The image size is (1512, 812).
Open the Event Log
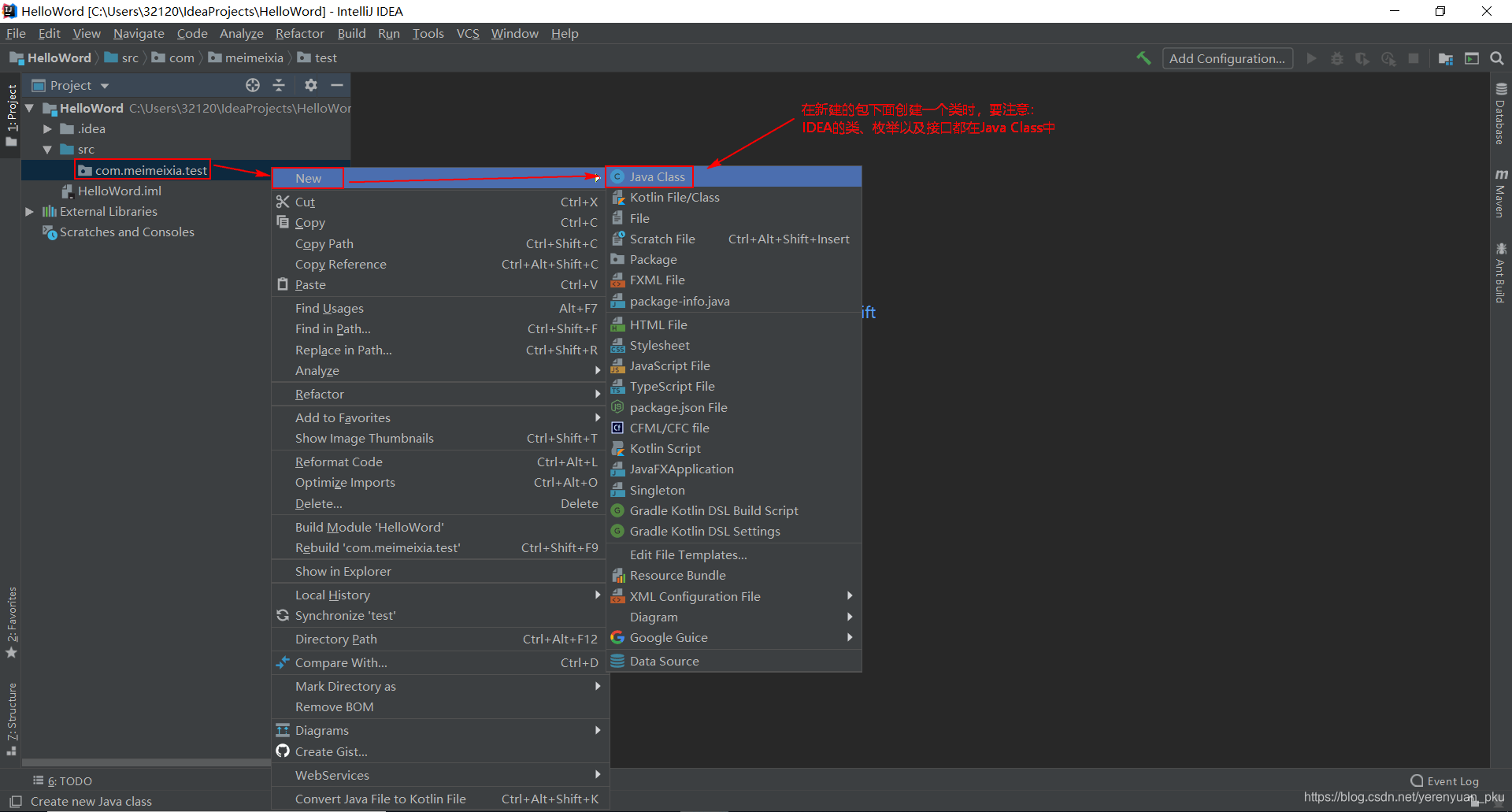click(1444, 781)
